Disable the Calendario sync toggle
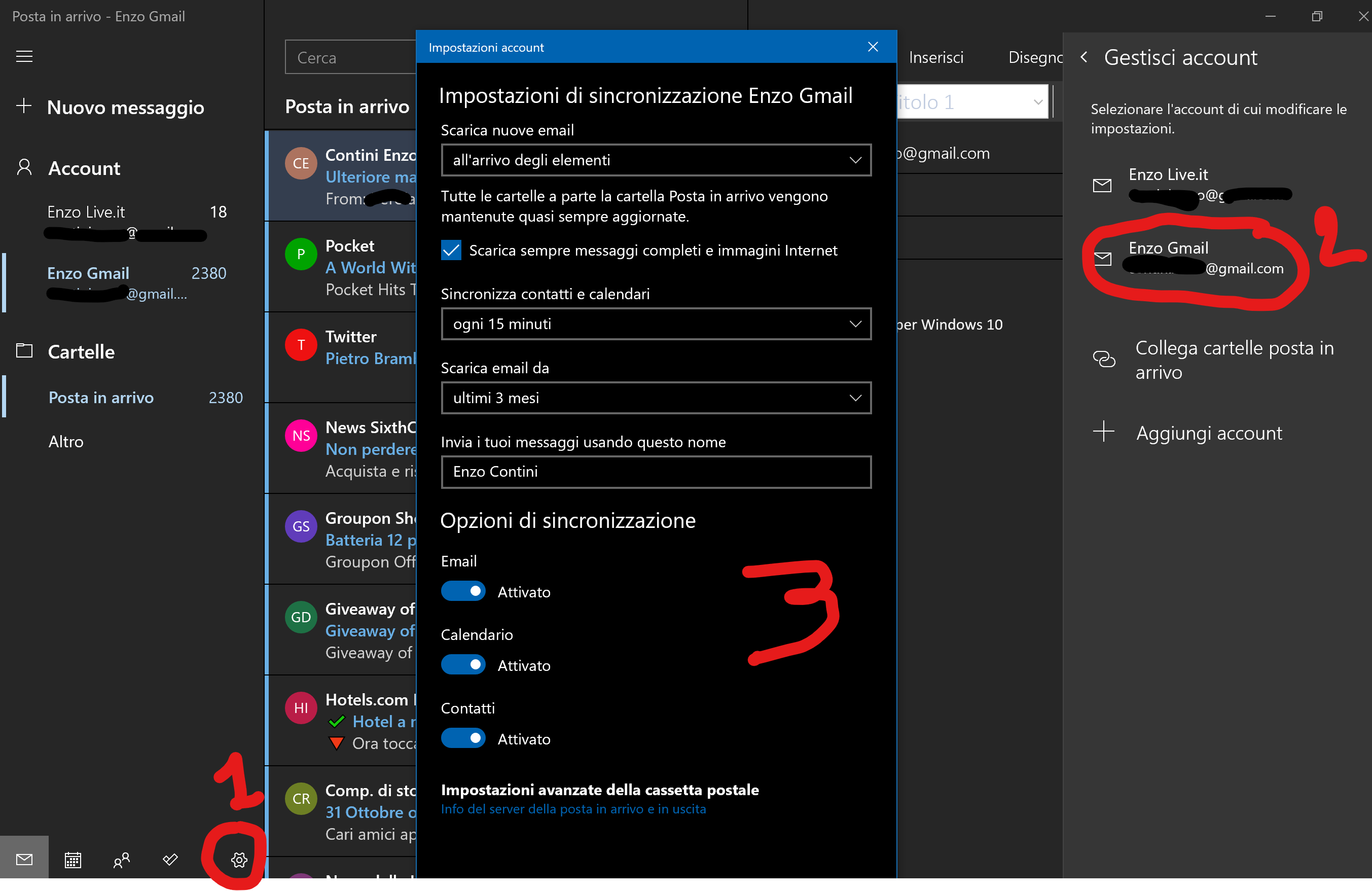The height and width of the screenshot is (891, 1372). pos(463,665)
